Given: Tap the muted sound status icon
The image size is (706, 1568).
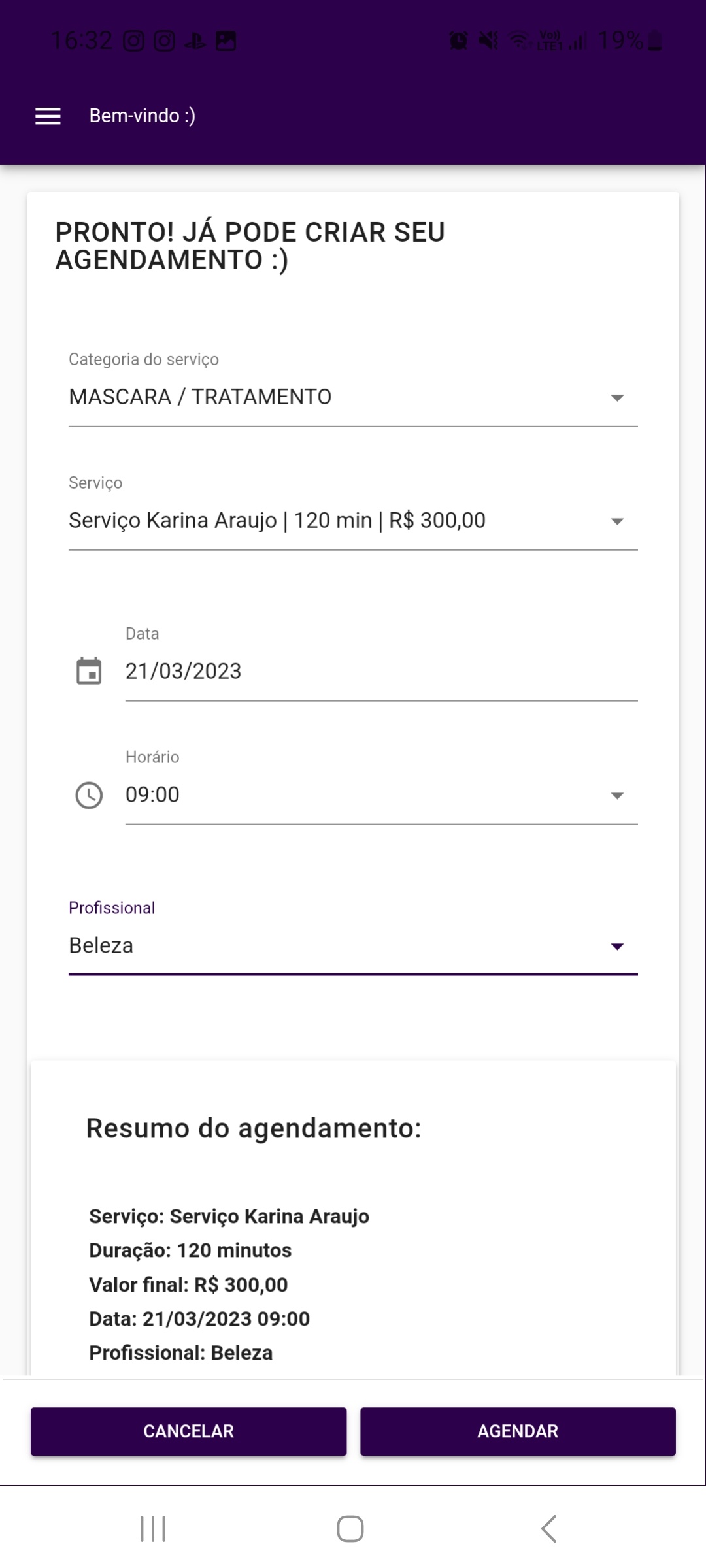Looking at the screenshot, I should click(488, 42).
